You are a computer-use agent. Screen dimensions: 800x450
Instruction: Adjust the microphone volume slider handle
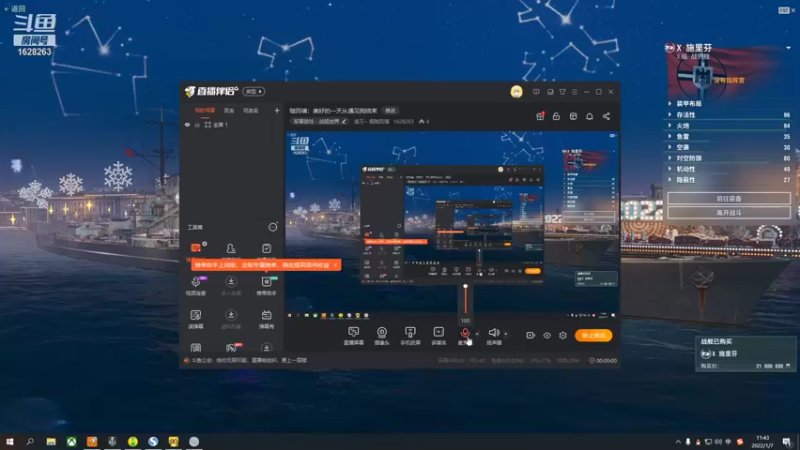pyautogui.click(x=465, y=286)
